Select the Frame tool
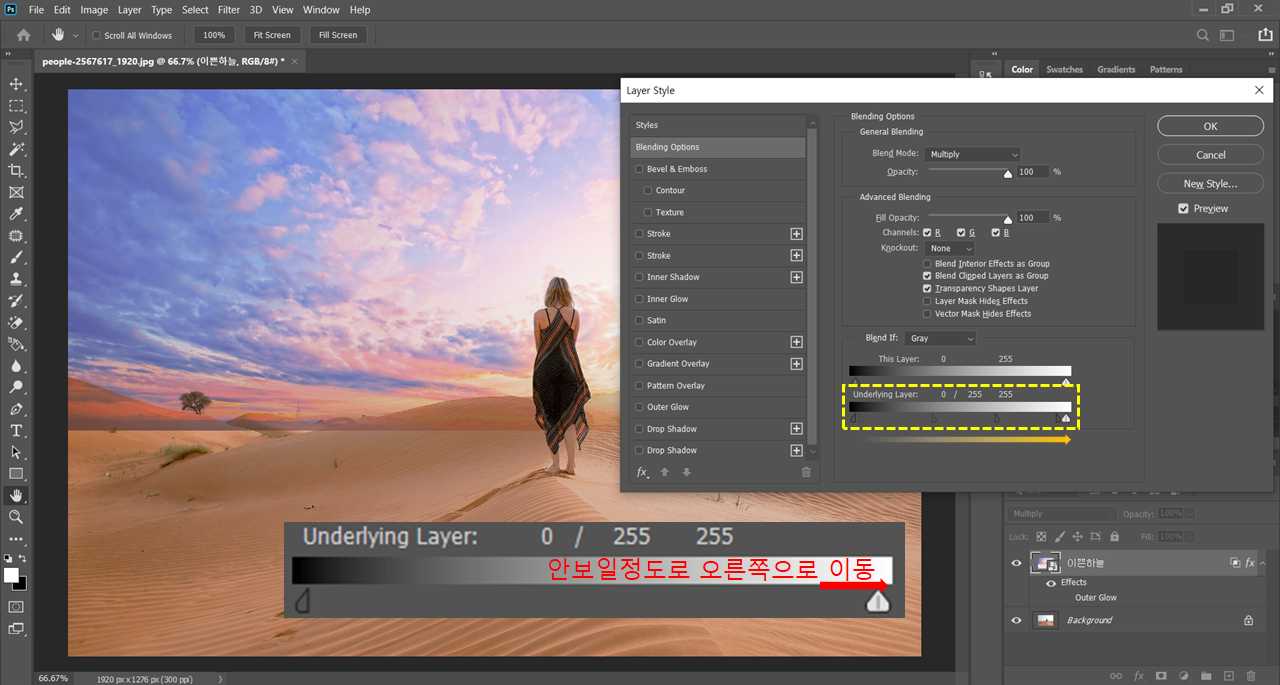Image resolution: width=1280 pixels, height=685 pixels. click(x=16, y=192)
